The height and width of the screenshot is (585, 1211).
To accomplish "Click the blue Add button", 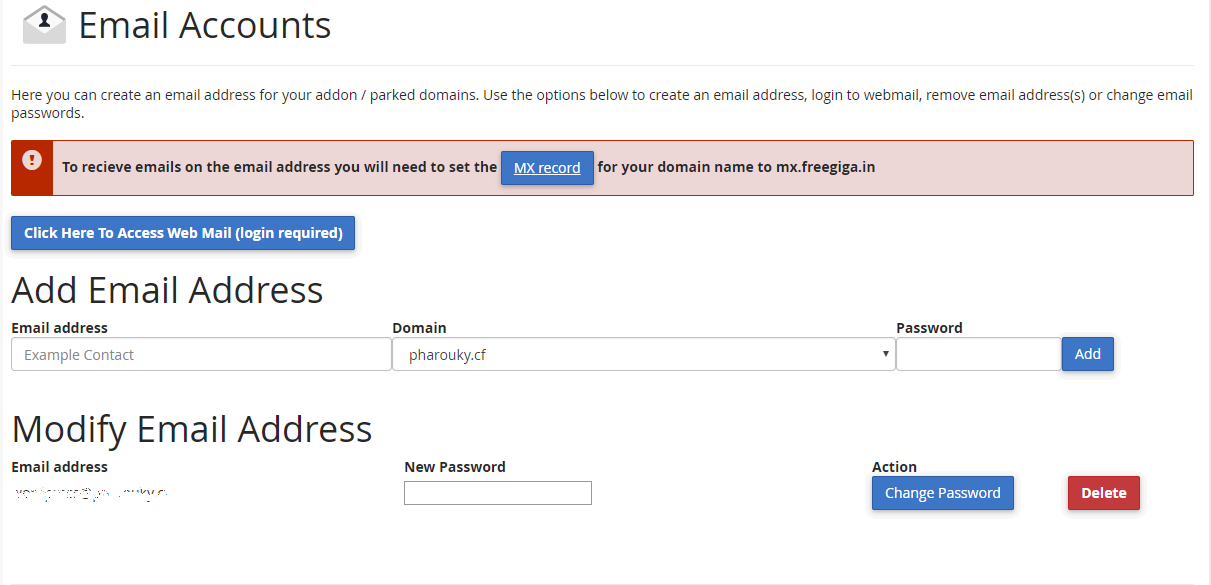I will click(1088, 354).
